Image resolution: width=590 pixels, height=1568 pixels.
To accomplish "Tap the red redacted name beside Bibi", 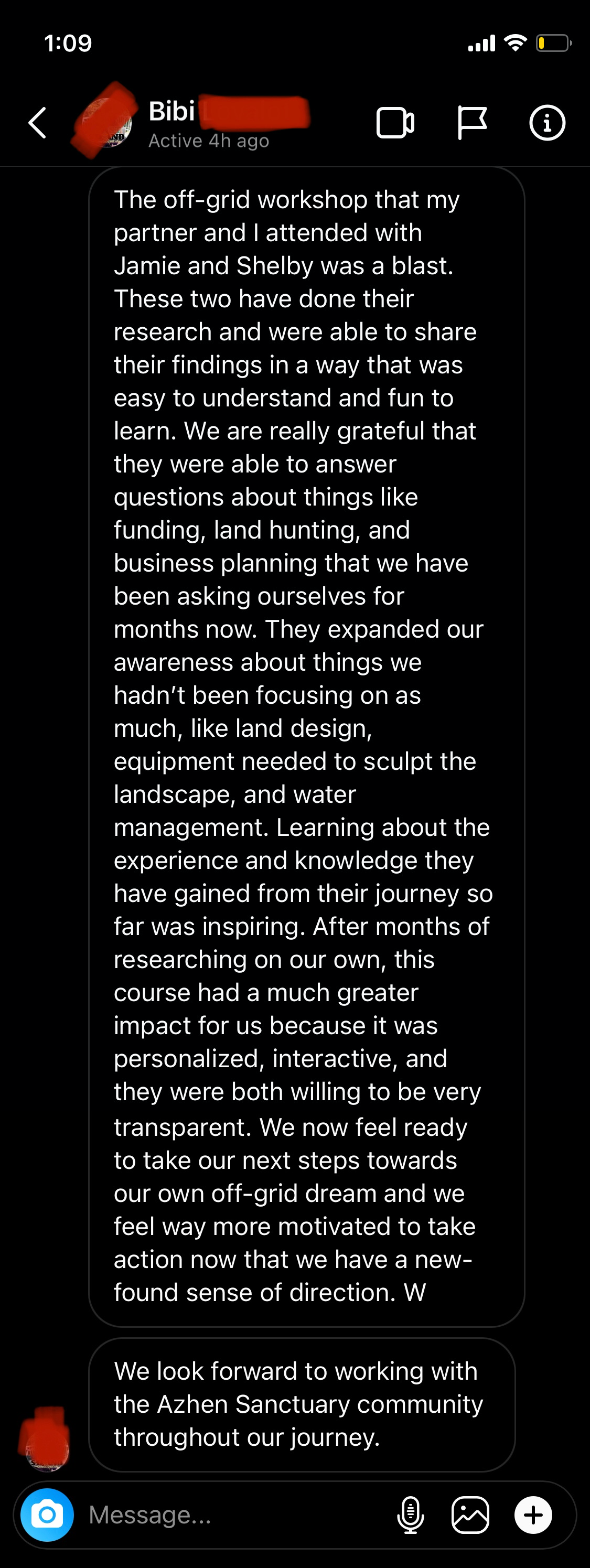I will (x=254, y=112).
